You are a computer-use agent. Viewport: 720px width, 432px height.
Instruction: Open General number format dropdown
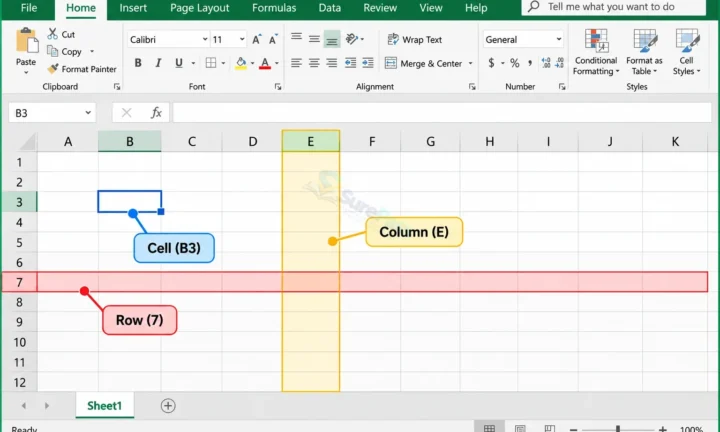[x=559, y=39]
